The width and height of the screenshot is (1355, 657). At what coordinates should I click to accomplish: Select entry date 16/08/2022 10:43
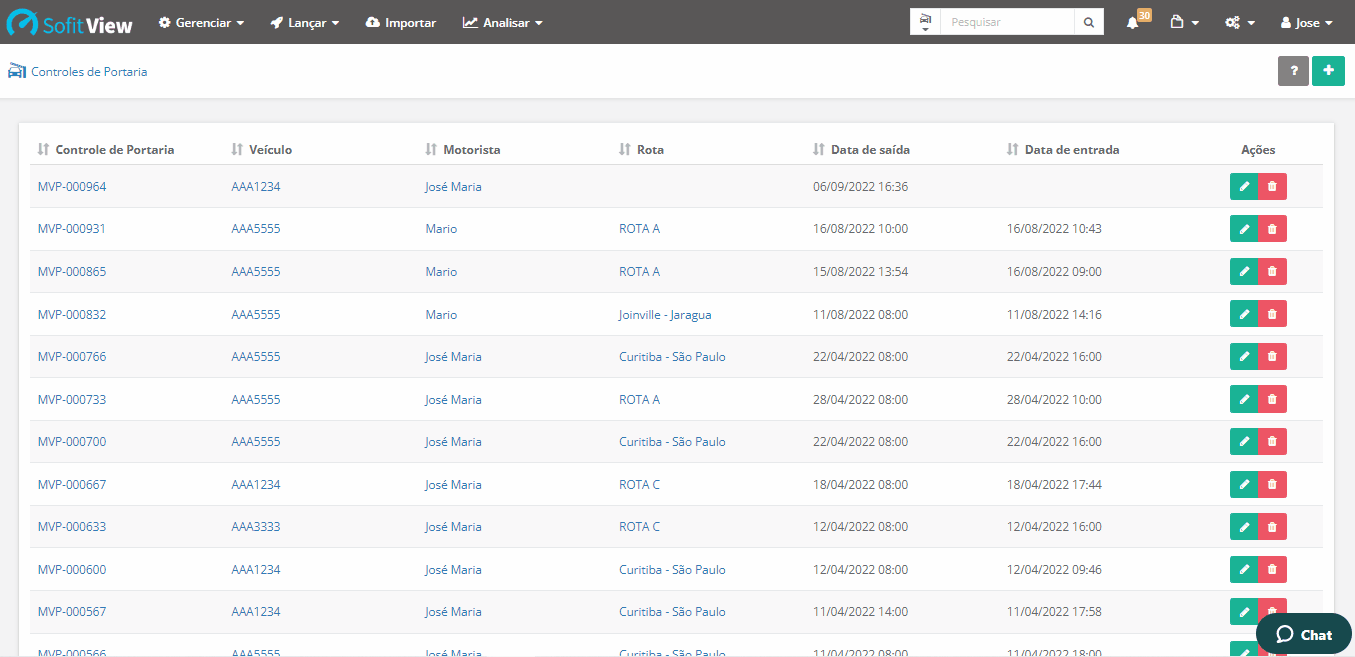(x=1054, y=229)
